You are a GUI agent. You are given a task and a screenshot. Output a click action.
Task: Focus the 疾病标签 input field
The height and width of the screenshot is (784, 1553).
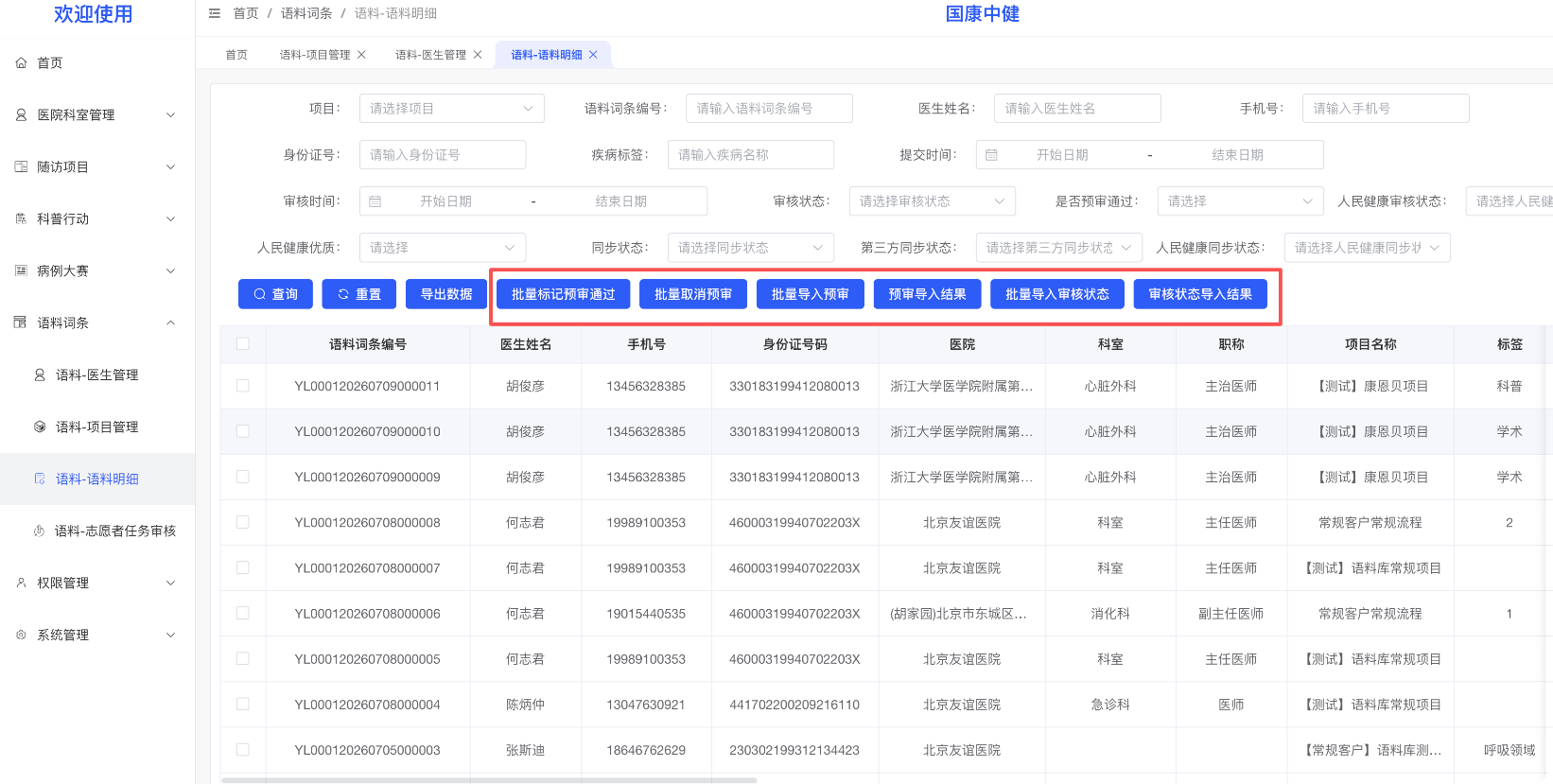coord(751,154)
